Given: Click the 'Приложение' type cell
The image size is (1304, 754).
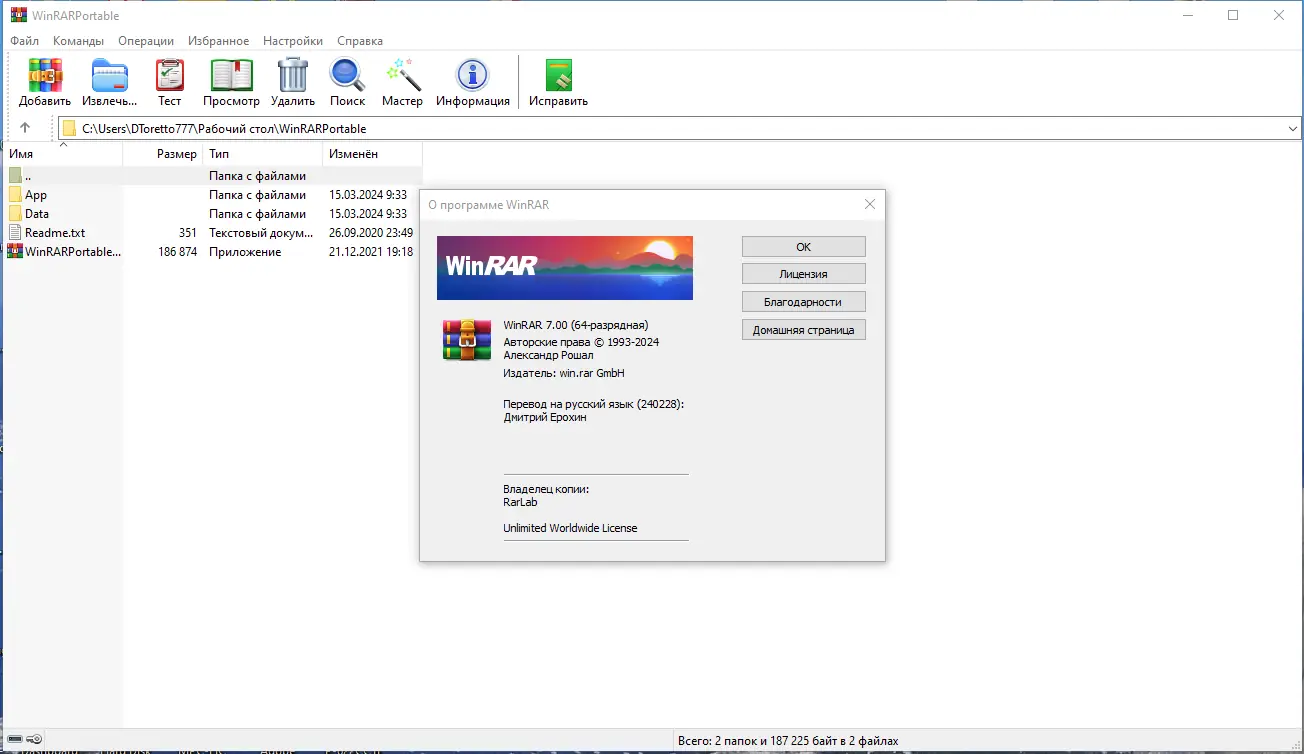Looking at the screenshot, I should (245, 252).
